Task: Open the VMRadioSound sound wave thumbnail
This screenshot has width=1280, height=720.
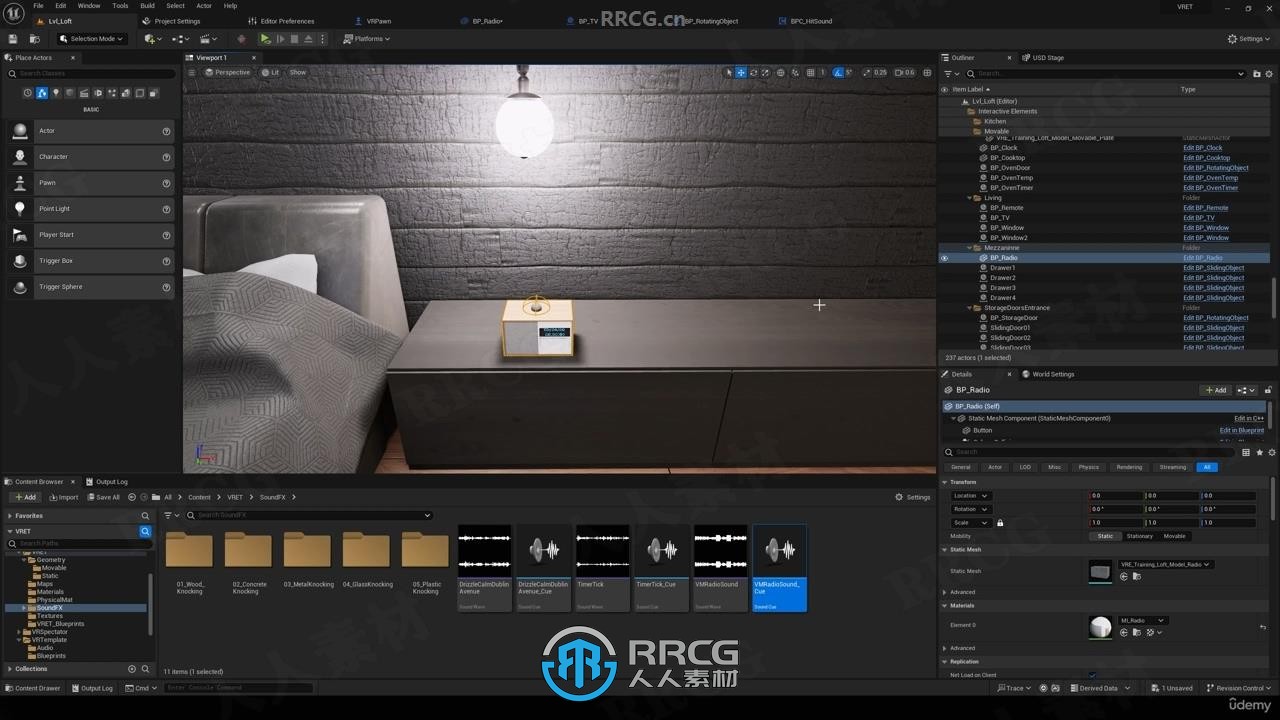Action: (x=721, y=551)
